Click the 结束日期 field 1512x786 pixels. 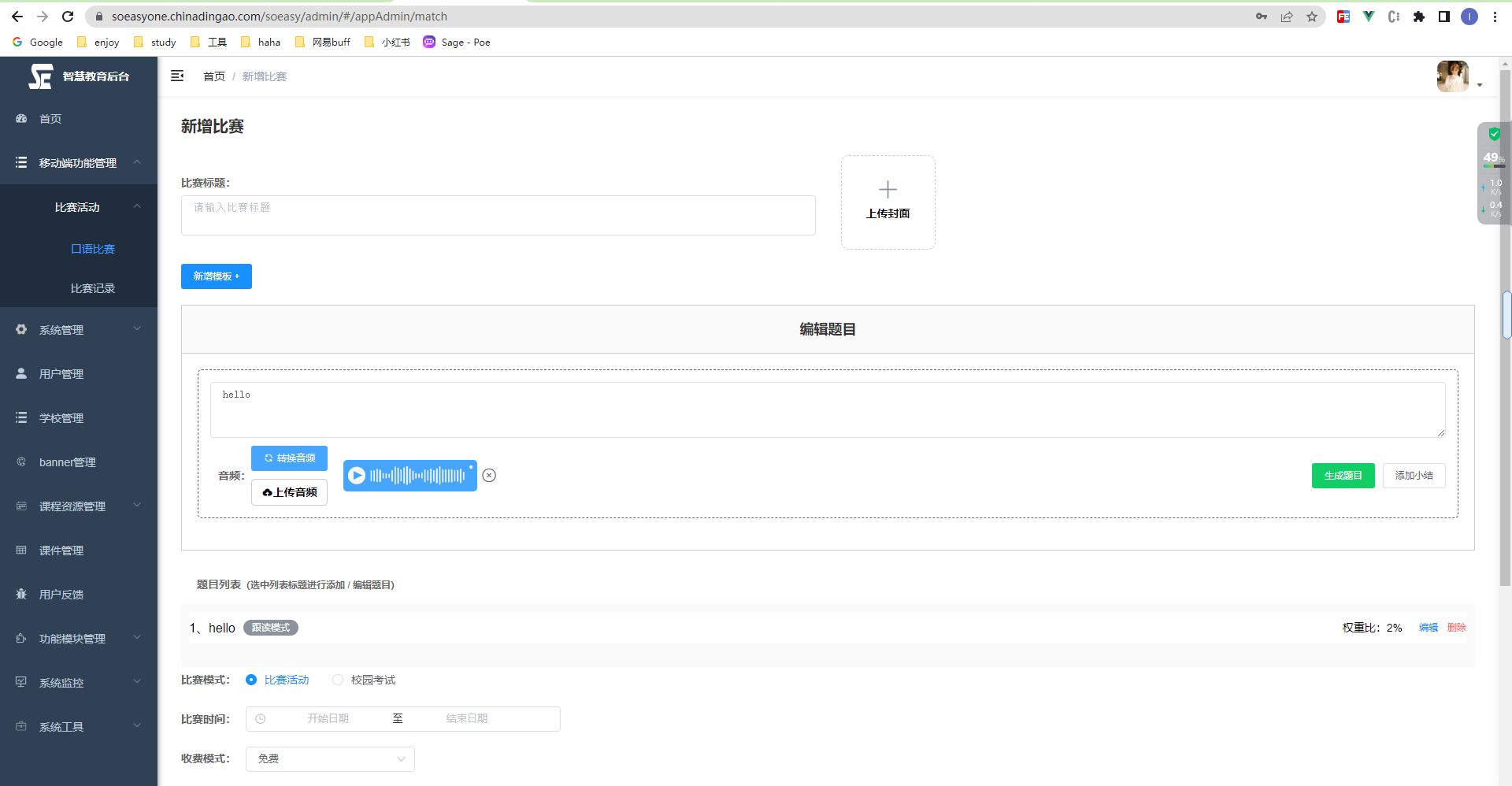click(467, 719)
